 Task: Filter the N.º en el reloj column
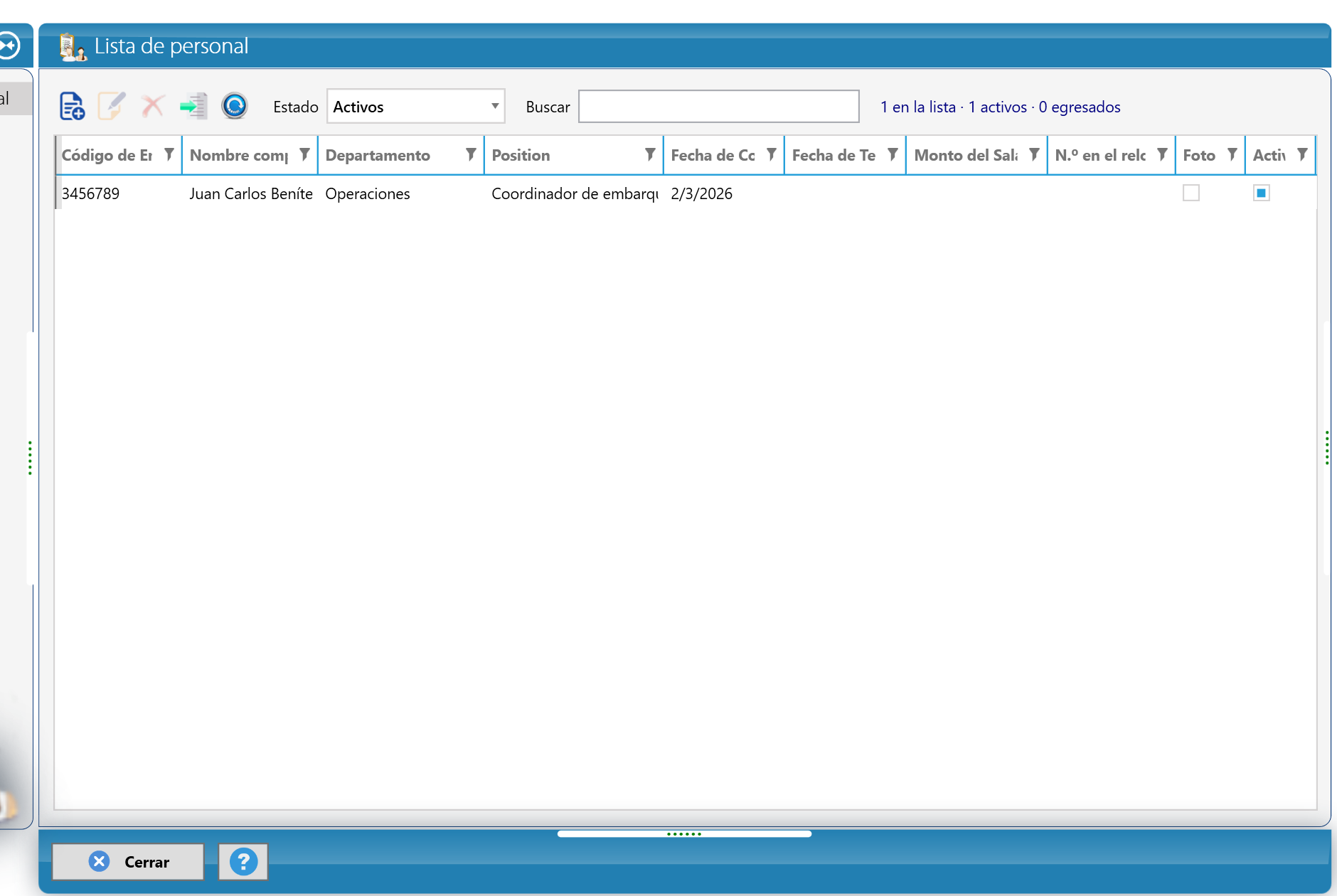[x=1162, y=154]
